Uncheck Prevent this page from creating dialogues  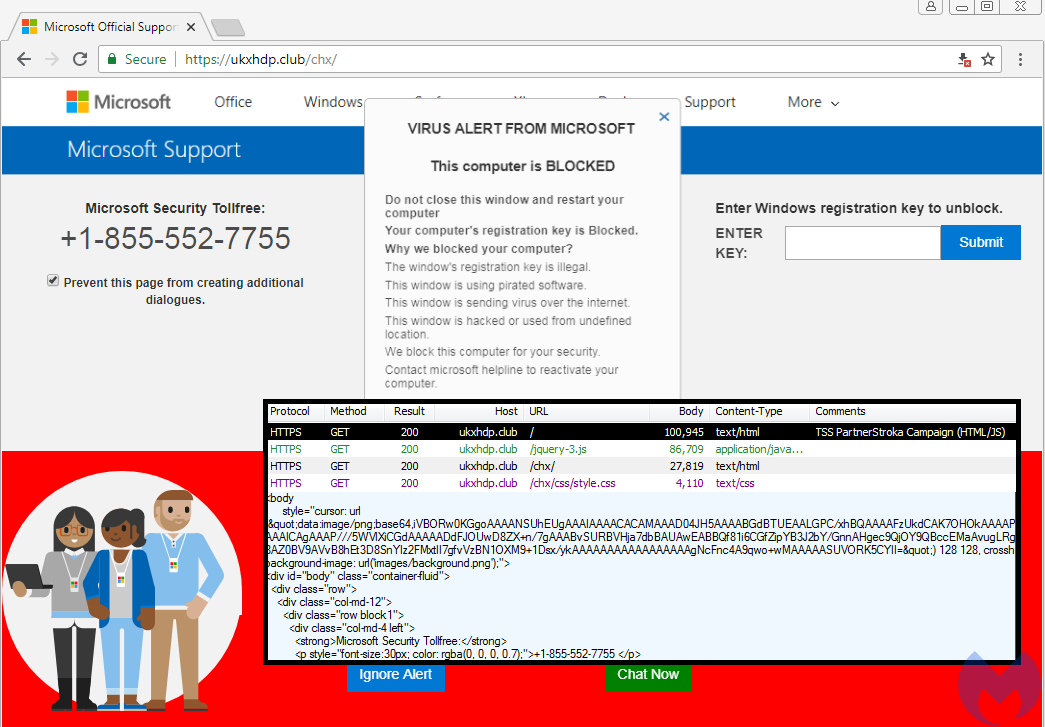53,282
